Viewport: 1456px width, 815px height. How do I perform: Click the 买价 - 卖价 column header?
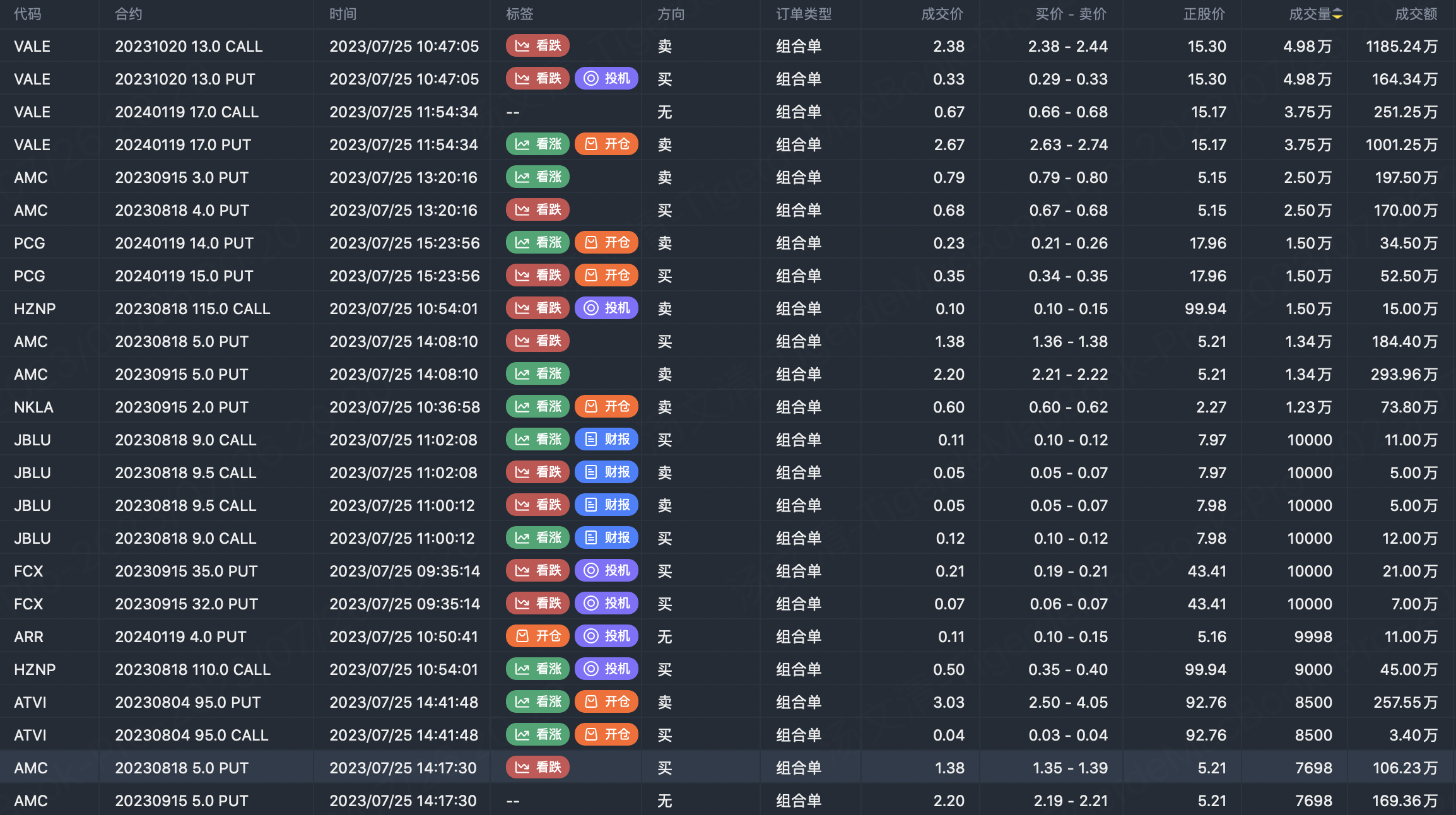click(x=1071, y=14)
